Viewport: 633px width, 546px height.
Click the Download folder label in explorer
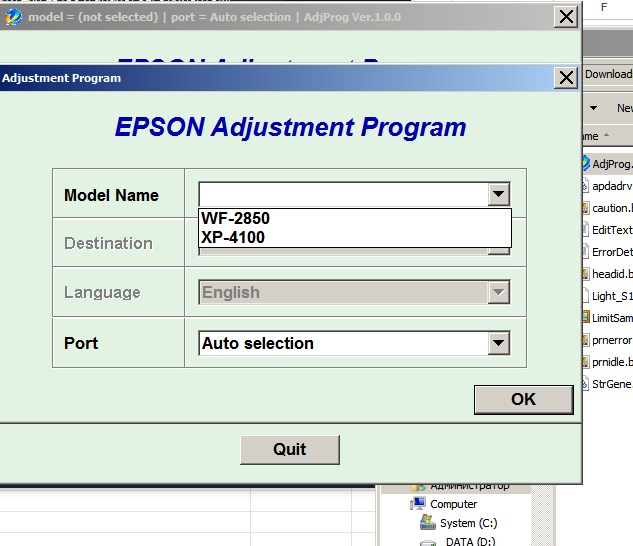click(609, 74)
